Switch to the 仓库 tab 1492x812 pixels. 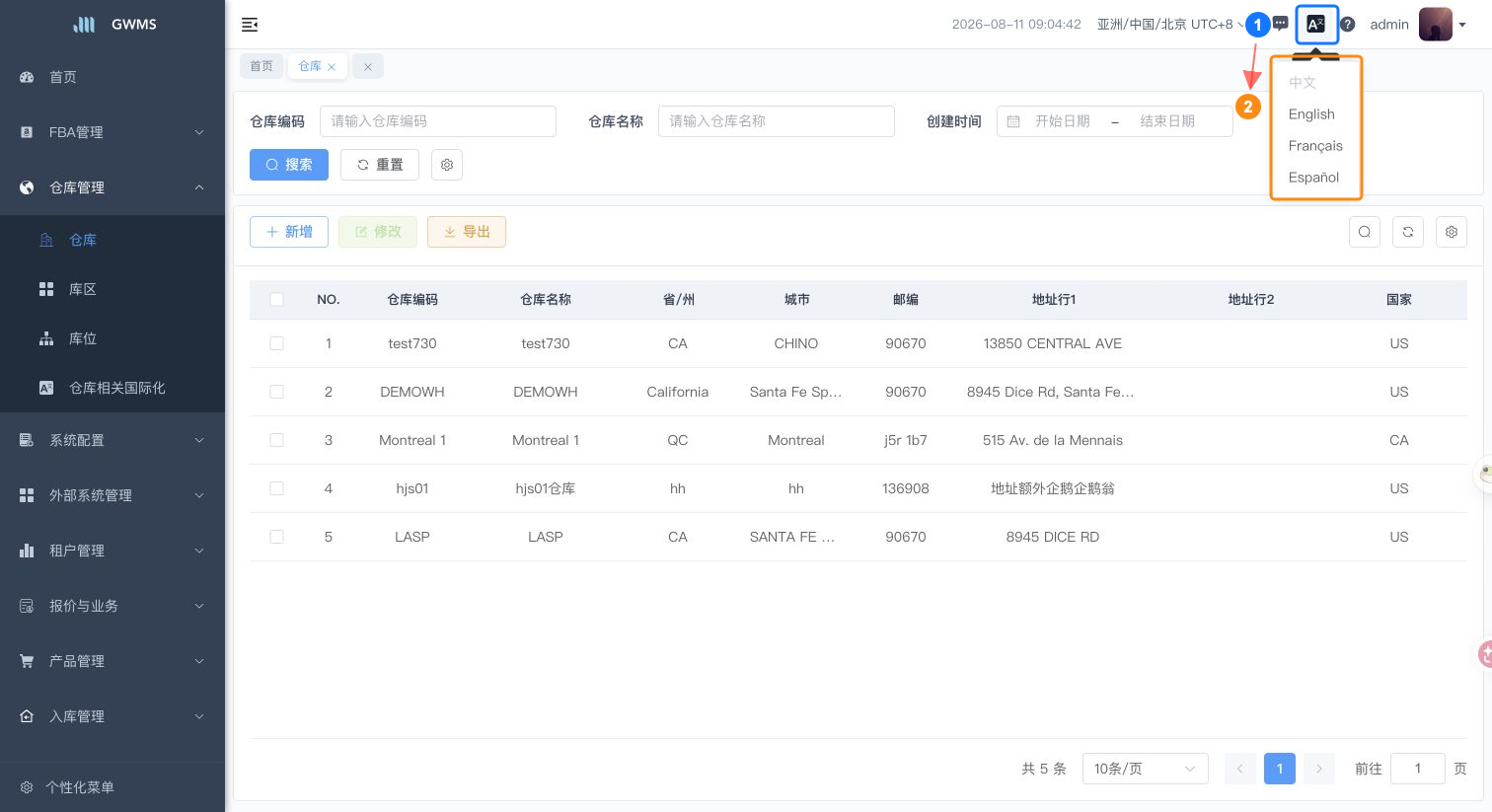point(310,66)
